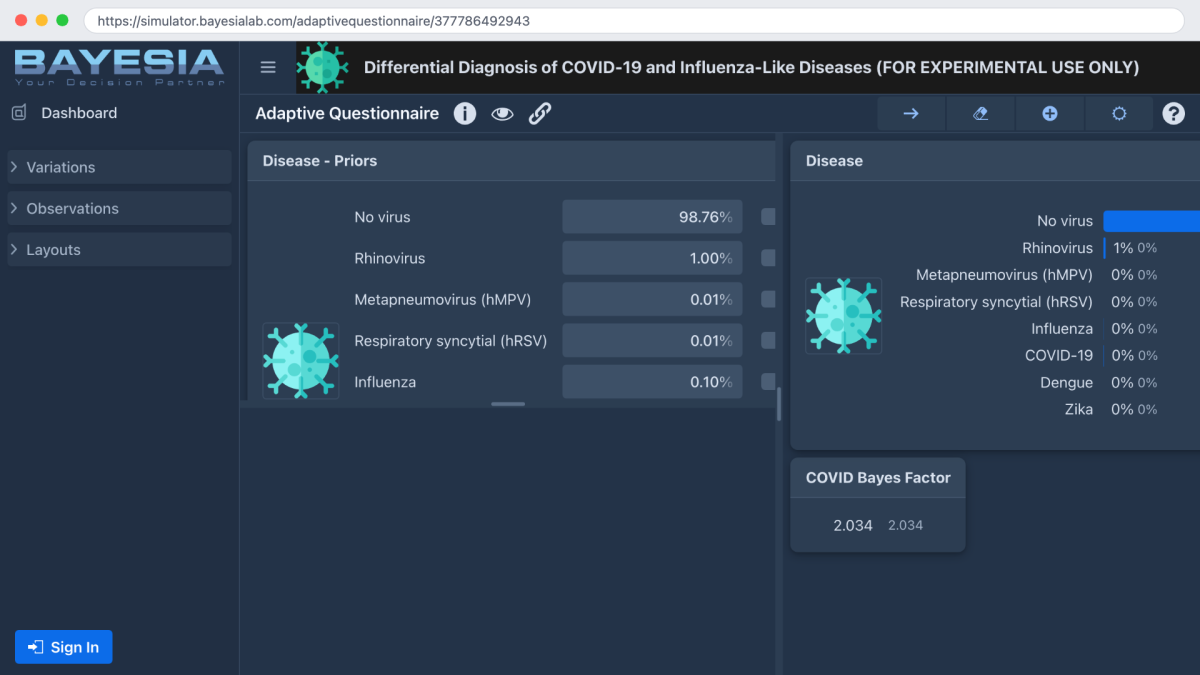Check the Respiratory syncytial (hRSV) prior checkbox

(x=768, y=340)
